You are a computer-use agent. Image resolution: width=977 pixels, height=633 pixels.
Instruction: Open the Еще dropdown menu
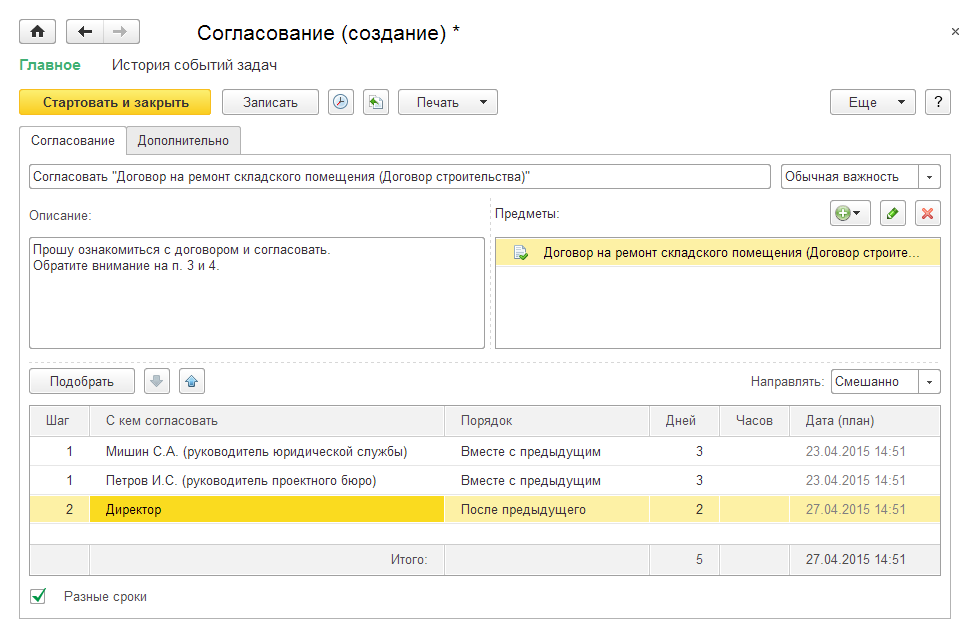pos(872,102)
